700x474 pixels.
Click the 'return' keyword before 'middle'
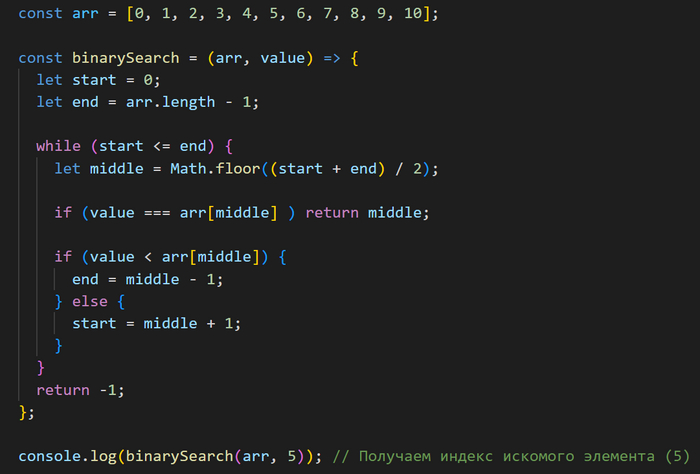[x=331, y=212]
